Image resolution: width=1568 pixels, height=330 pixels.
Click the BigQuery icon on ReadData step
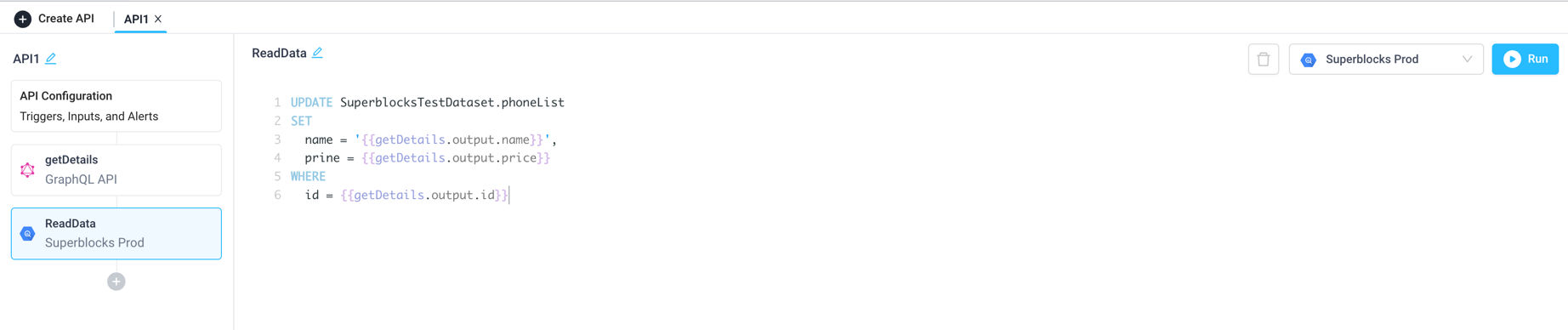click(x=28, y=234)
